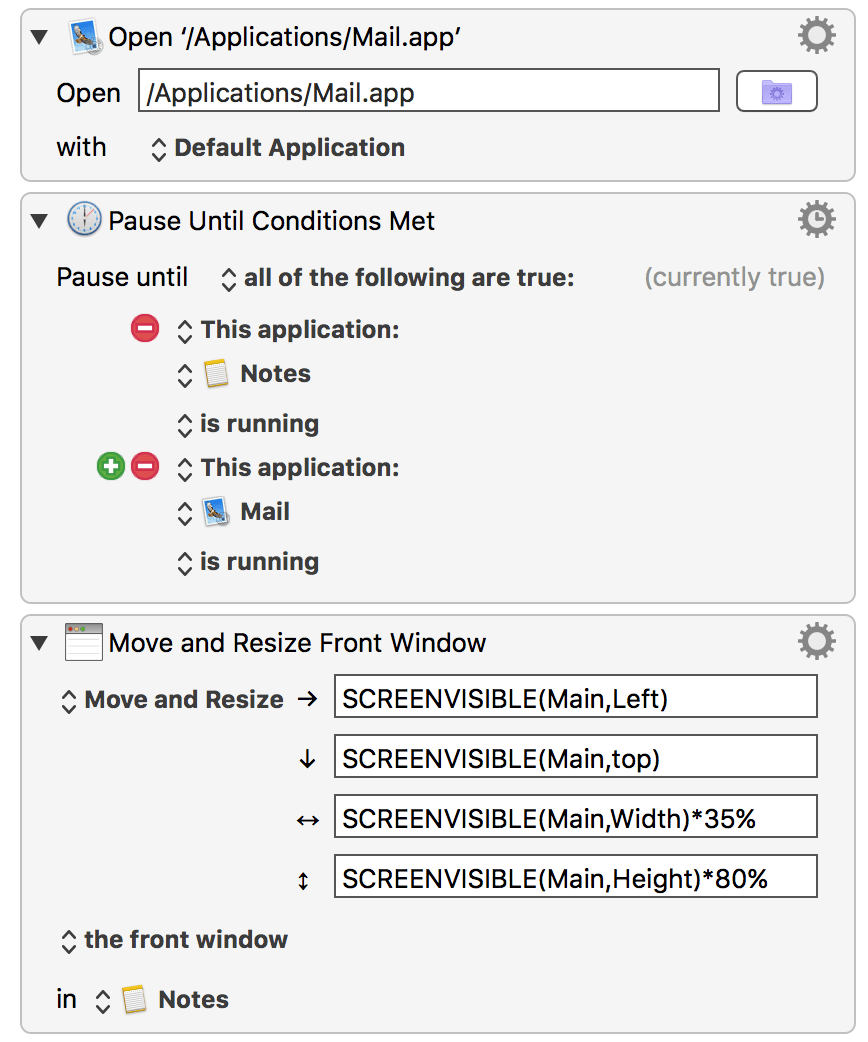Remove the Notes condition with red minus

145,328
